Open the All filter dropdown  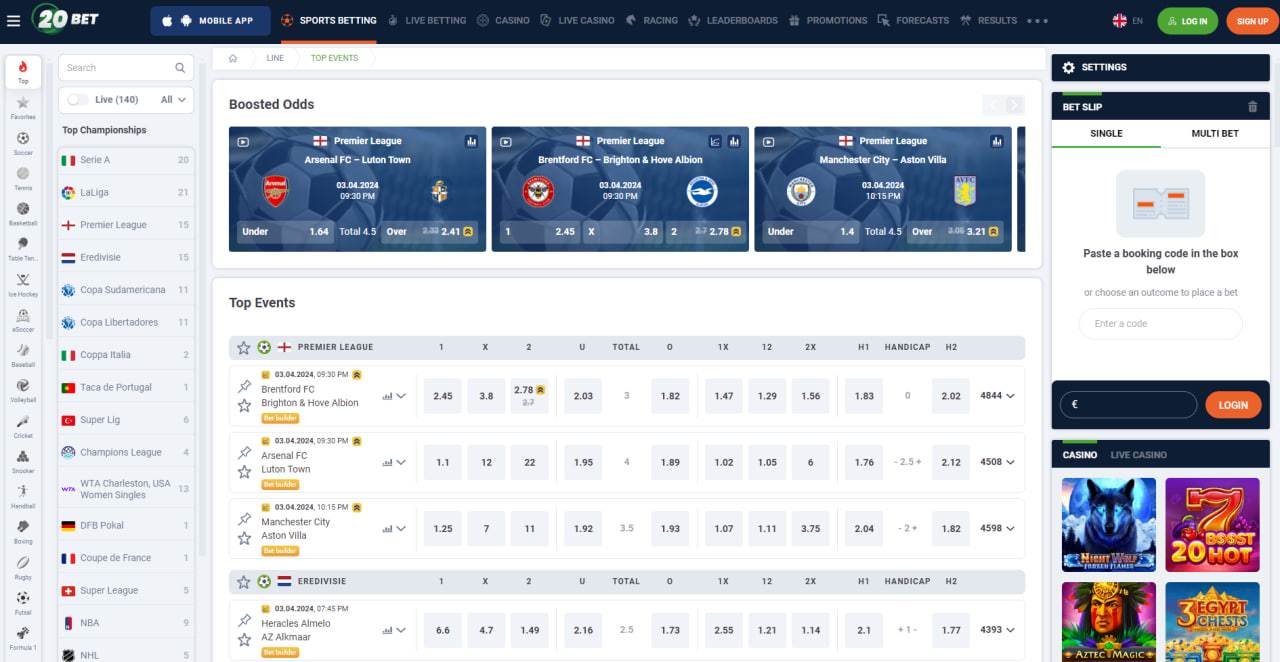[x=173, y=99]
